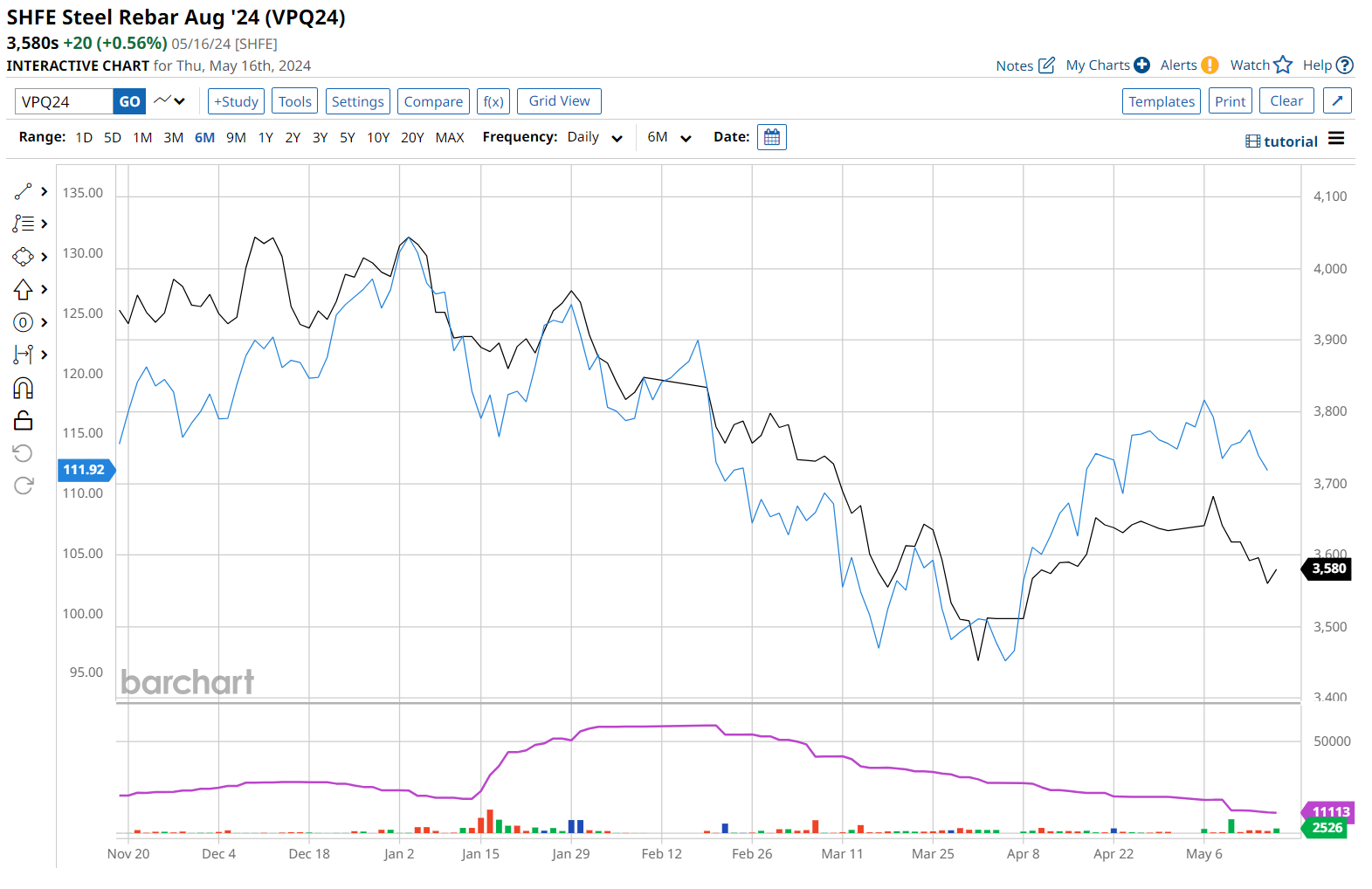The image size is (1372, 889).
Task: Select the 1Y range option
Action: click(265, 137)
